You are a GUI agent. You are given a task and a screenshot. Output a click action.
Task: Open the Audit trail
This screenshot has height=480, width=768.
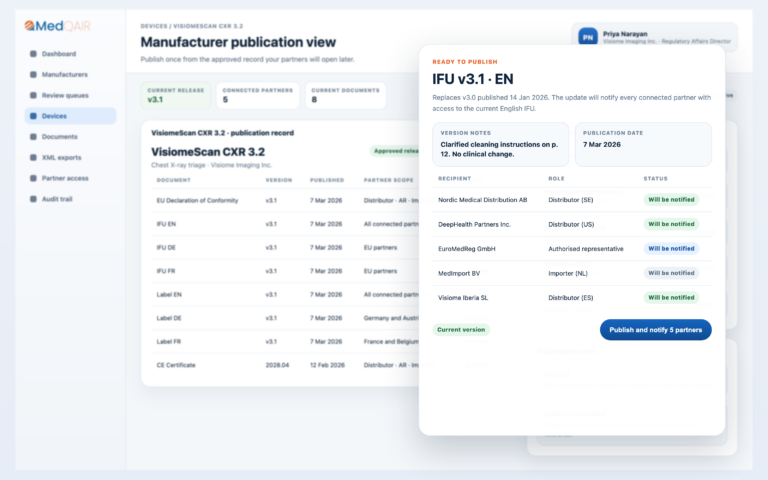pyautogui.click(x=70, y=199)
